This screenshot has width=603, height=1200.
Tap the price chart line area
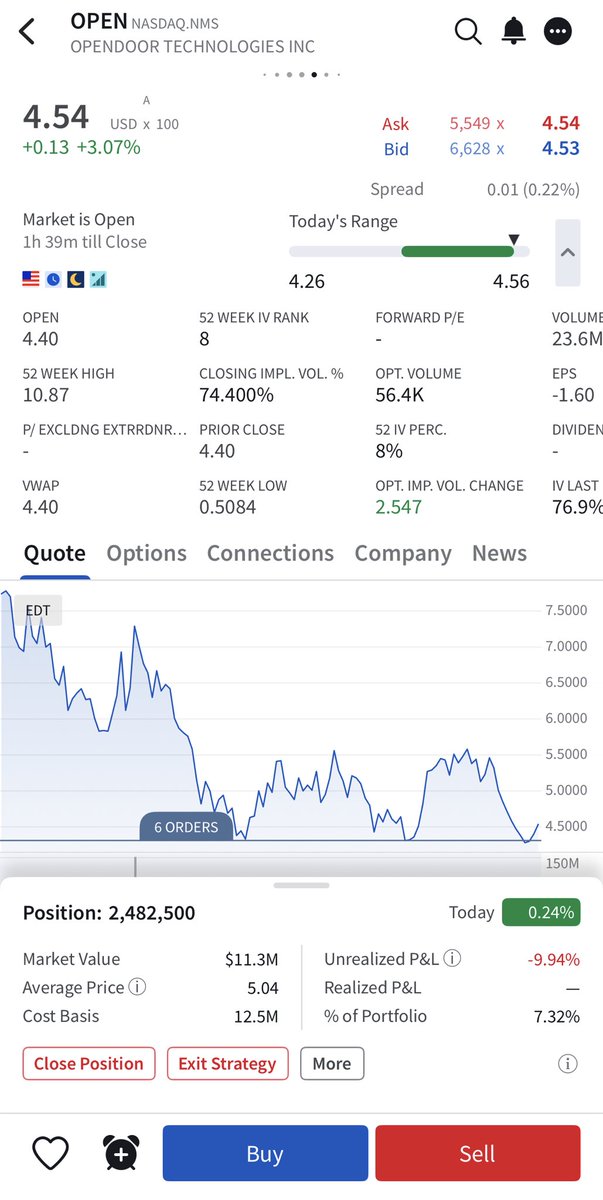[x=270, y=715]
